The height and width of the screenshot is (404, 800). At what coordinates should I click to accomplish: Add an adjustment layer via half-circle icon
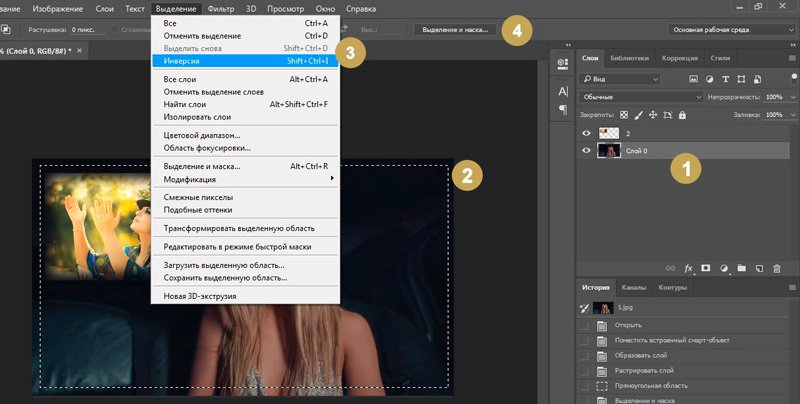[723, 268]
